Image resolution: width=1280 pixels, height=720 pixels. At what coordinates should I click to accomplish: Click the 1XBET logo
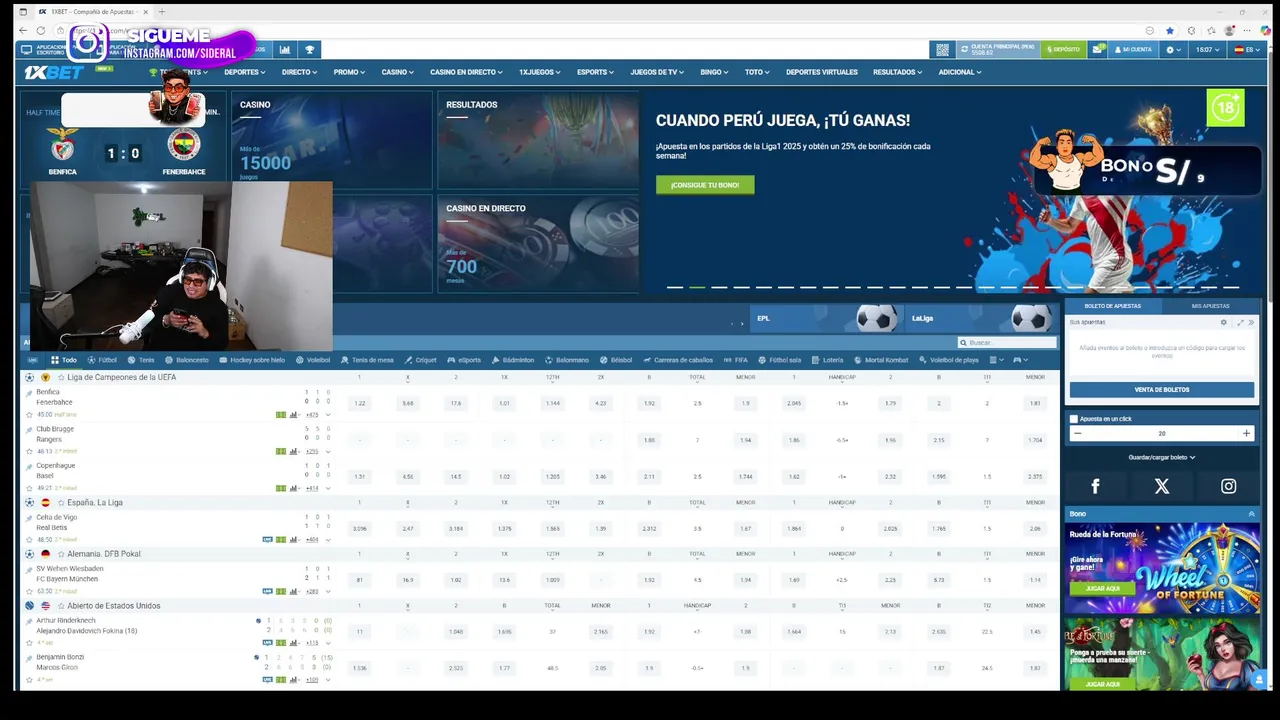(x=54, y=72)
